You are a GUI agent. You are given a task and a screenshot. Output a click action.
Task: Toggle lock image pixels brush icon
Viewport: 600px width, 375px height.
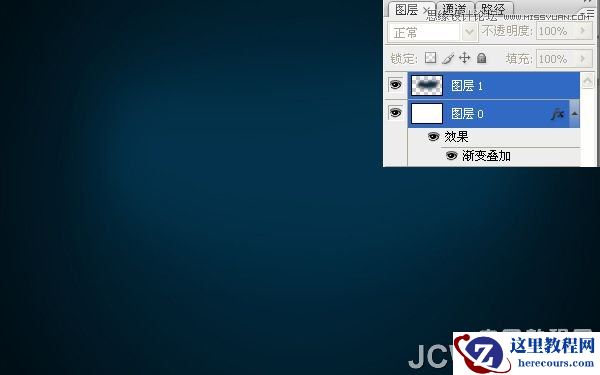[x=448, y=59]
